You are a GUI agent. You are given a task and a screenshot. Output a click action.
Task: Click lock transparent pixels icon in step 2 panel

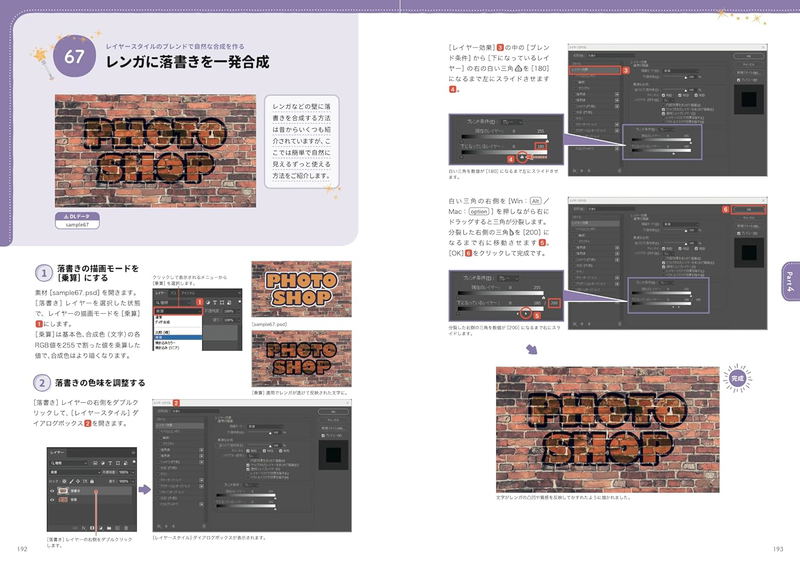64,481
